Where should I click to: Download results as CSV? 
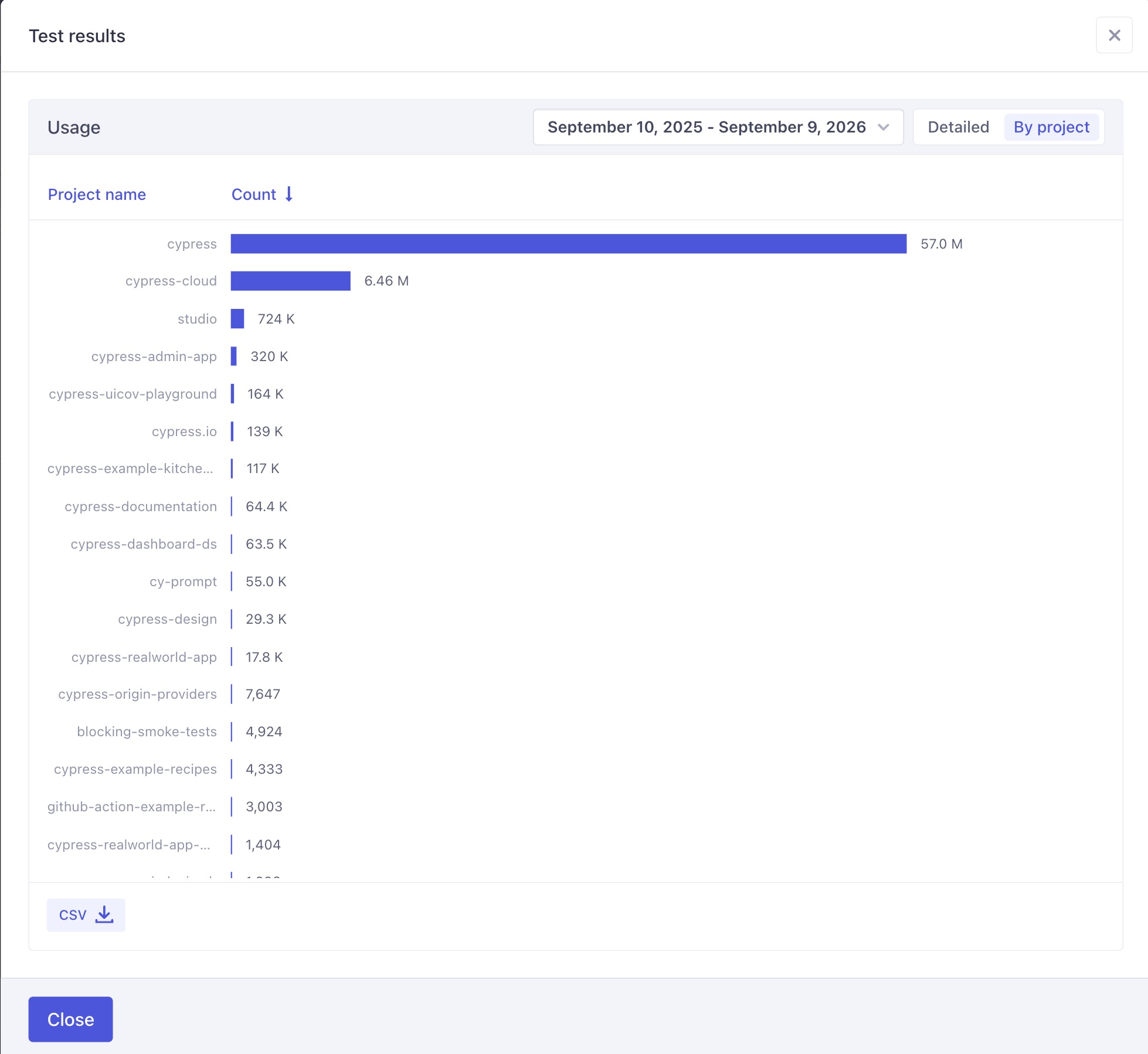click(x=86, y=914)
